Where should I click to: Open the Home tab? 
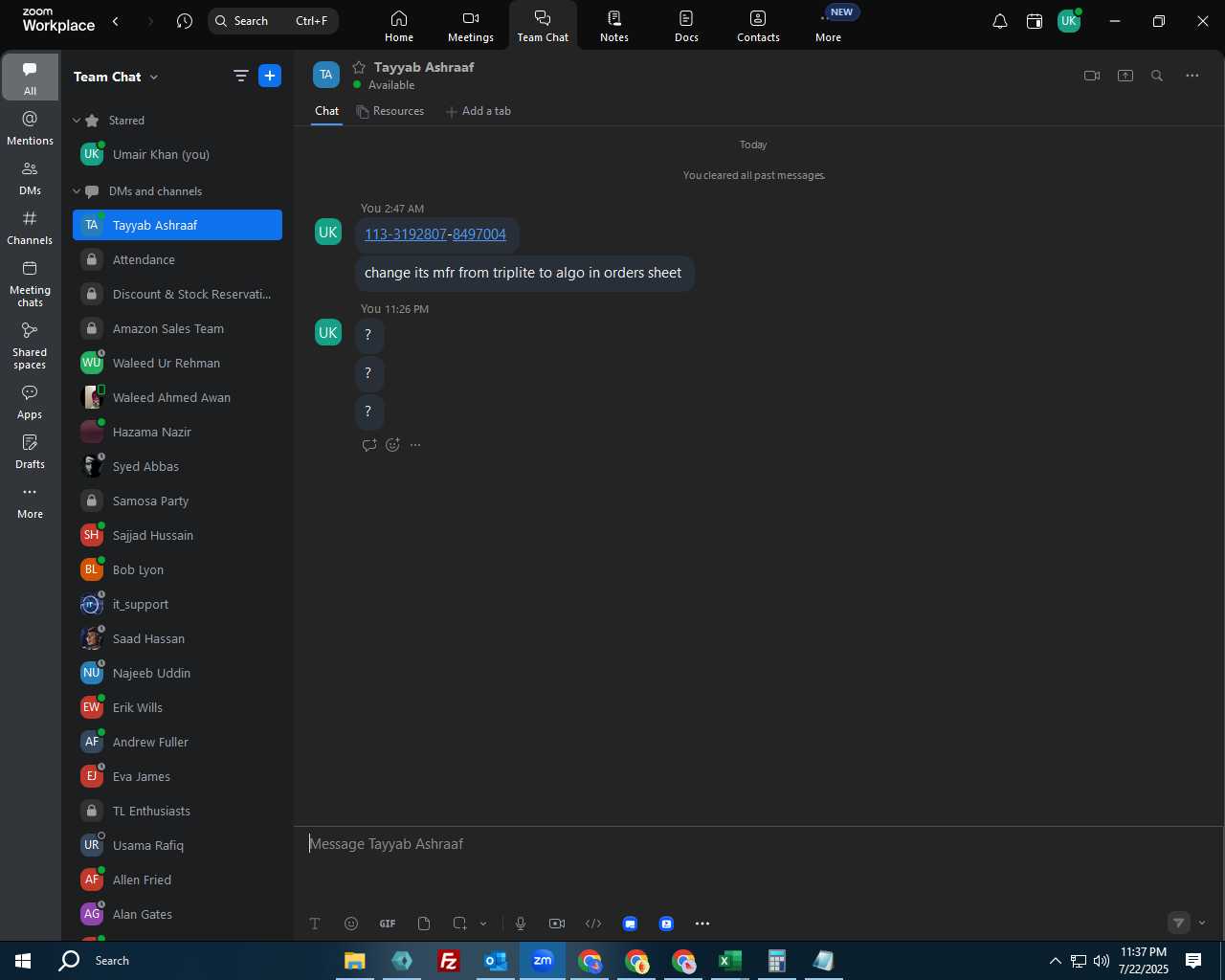(x=399, y=26)
